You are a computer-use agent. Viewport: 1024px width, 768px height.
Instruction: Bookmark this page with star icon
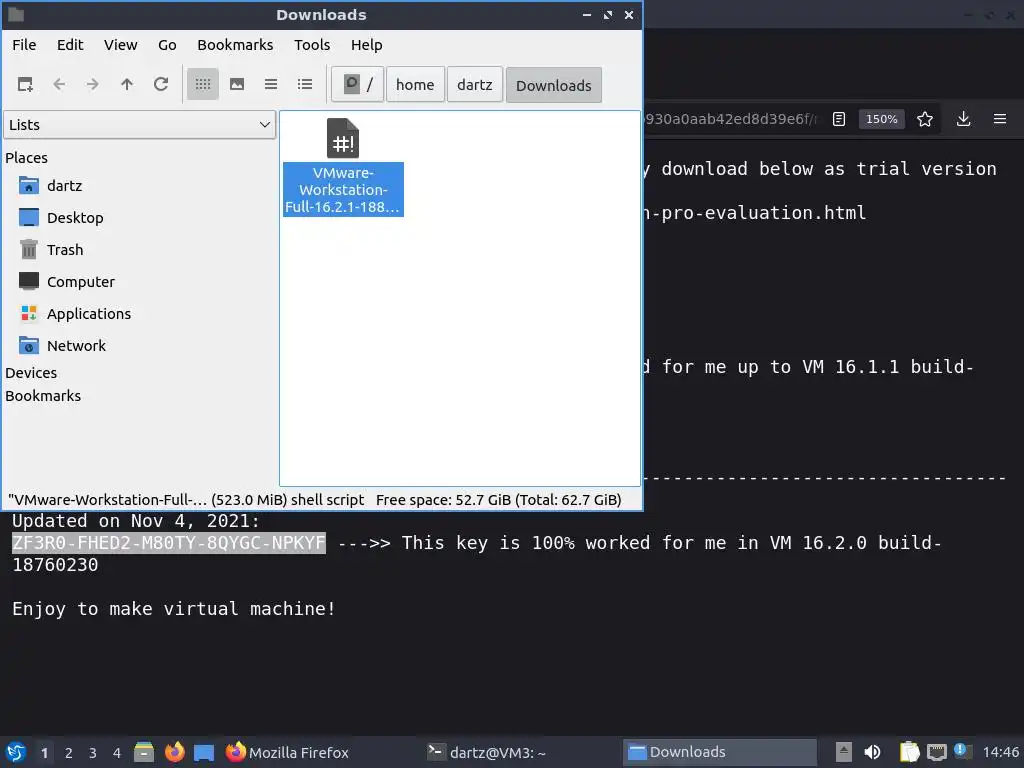[x=925, y=119]
